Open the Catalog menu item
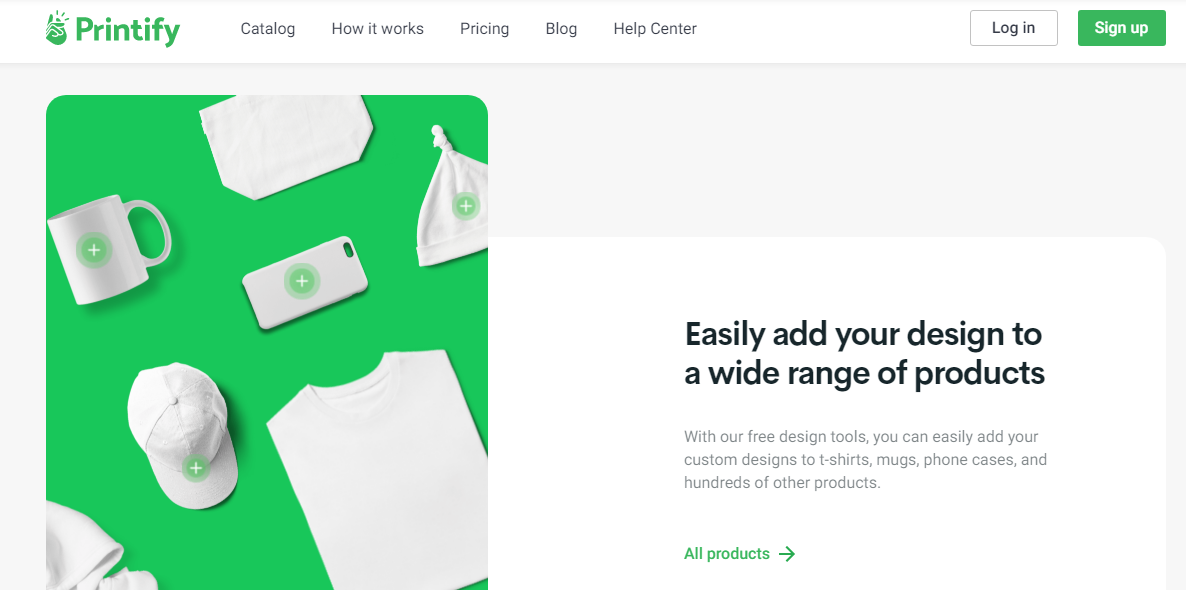 click(x=268, y=29)
